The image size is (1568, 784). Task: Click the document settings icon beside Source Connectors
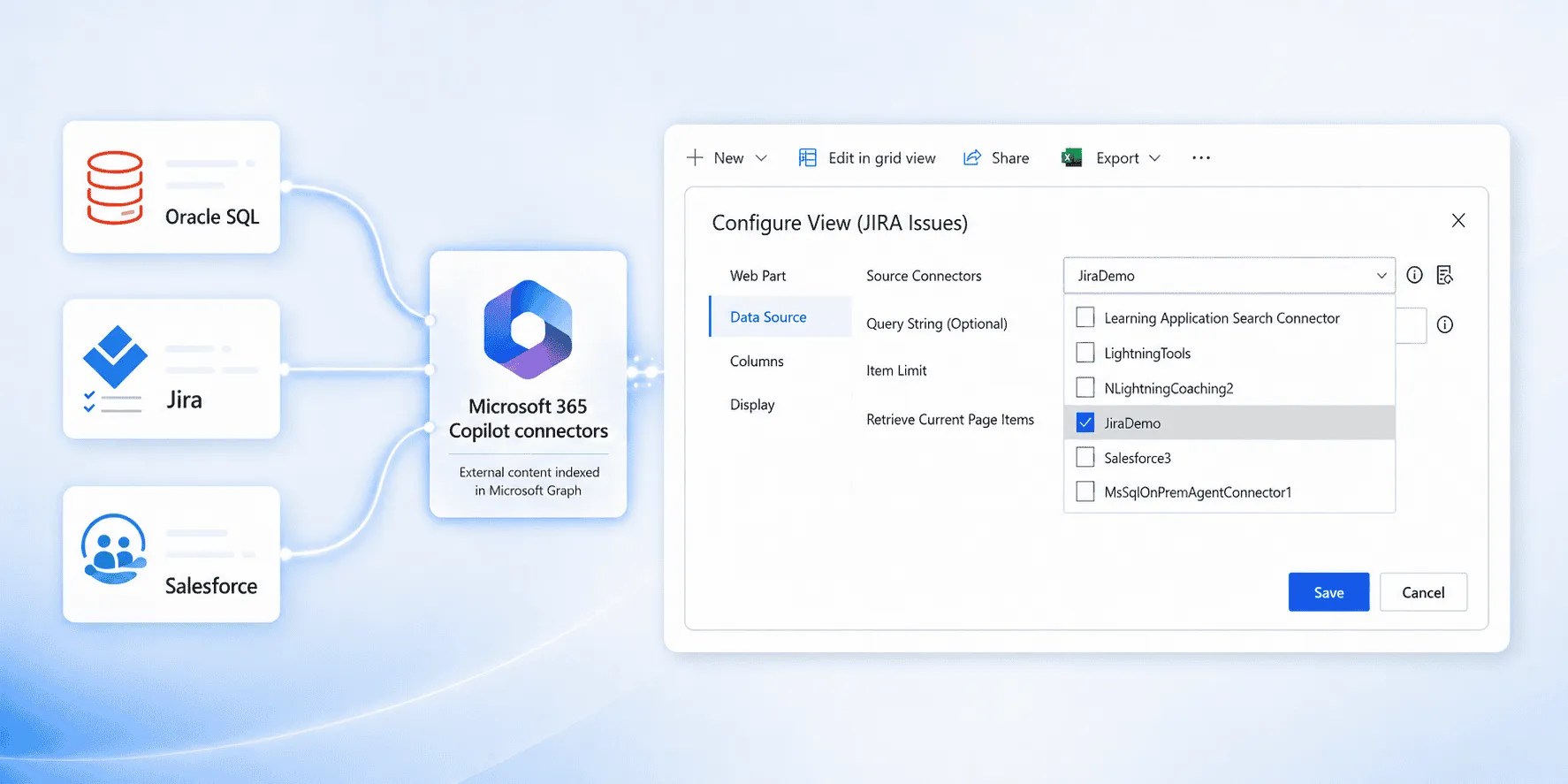tap(1445, 275)
